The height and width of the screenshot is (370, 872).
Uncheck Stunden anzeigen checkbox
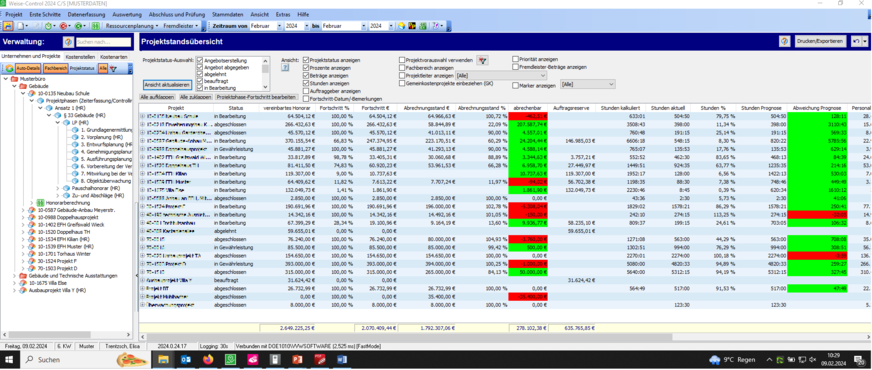pos(305,83)
